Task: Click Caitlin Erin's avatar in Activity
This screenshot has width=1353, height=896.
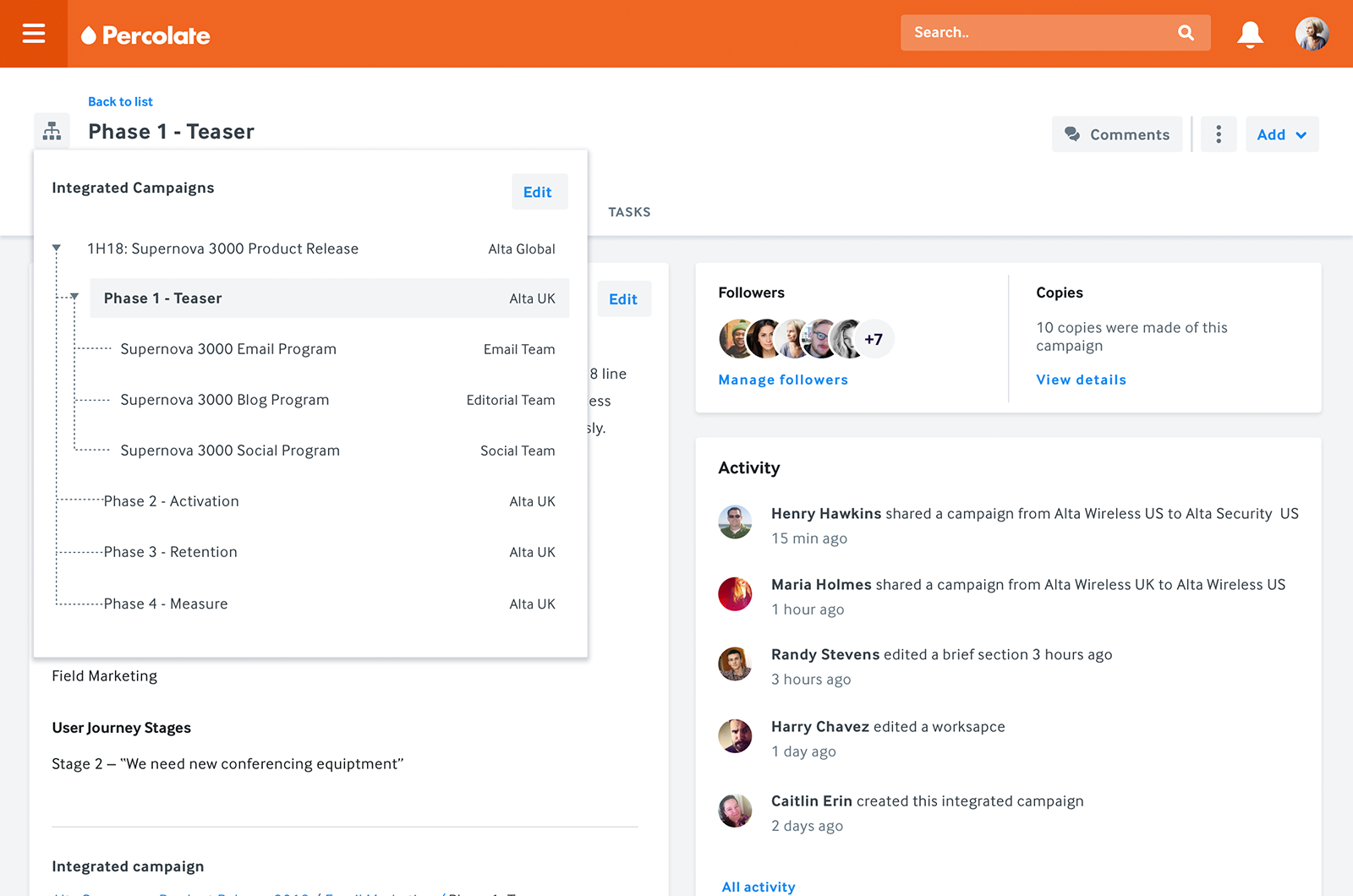Action: tap(735, 810)
